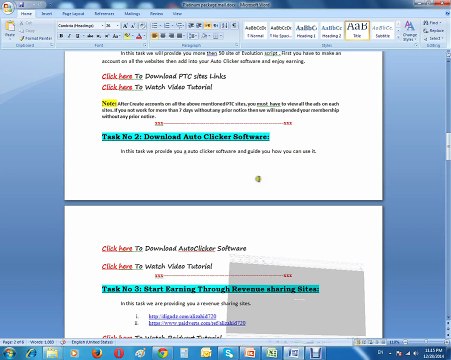Click the proofing errors icon in status bar
The height and width of the screenshot is (360, 451).
[x=63, y=342]
